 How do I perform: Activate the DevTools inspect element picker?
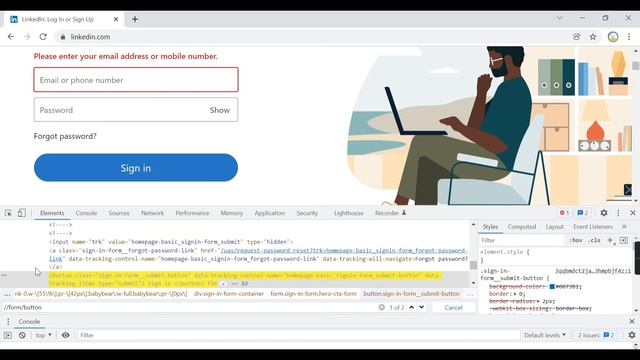click(8, 213)
